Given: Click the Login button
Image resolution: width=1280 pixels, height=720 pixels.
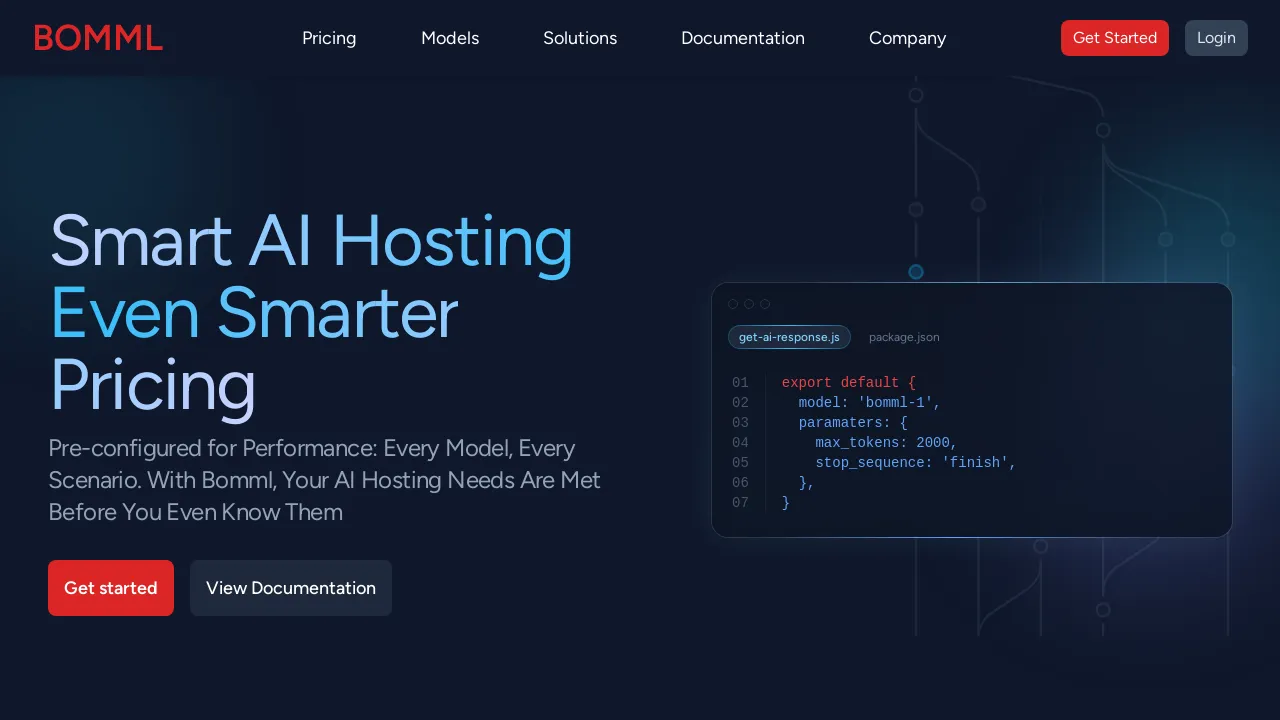Looking at the screenshot, I should click(x=1216, y=38).
